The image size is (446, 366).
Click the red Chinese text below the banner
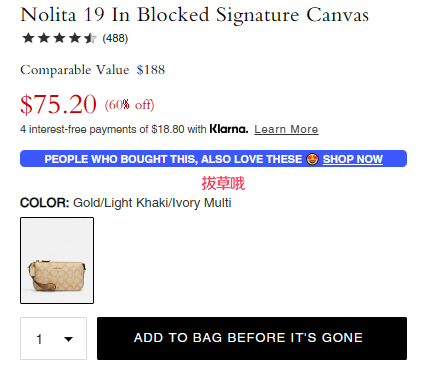pyautogui.click(x=223, y=183)
